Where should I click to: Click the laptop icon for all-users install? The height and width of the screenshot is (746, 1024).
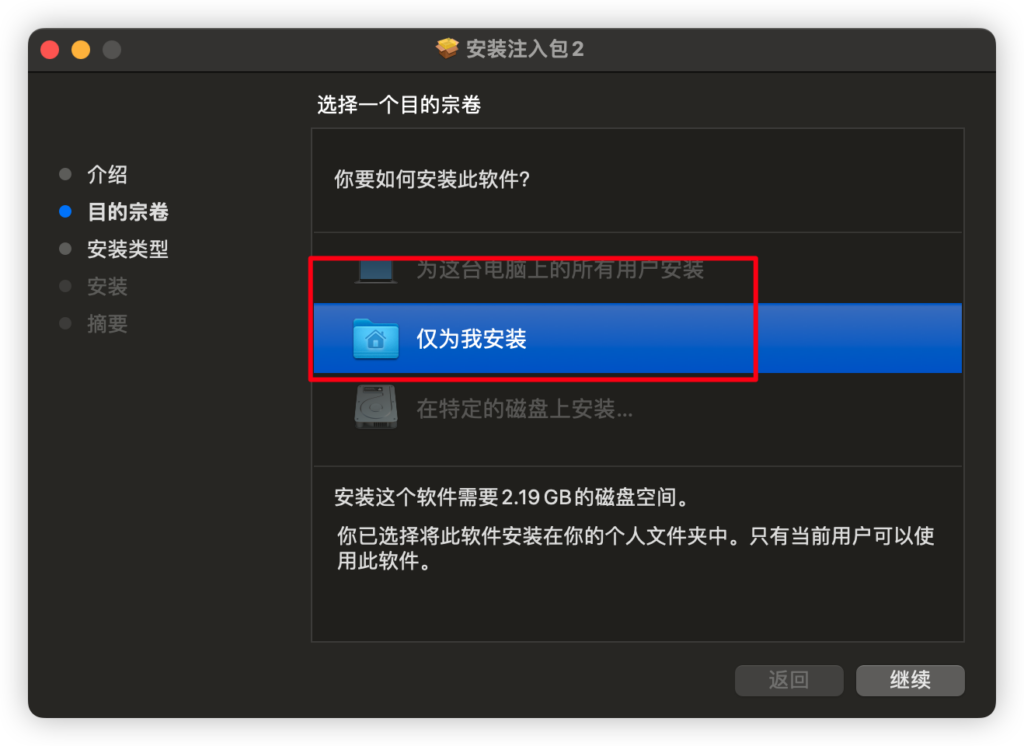[376, 271]
